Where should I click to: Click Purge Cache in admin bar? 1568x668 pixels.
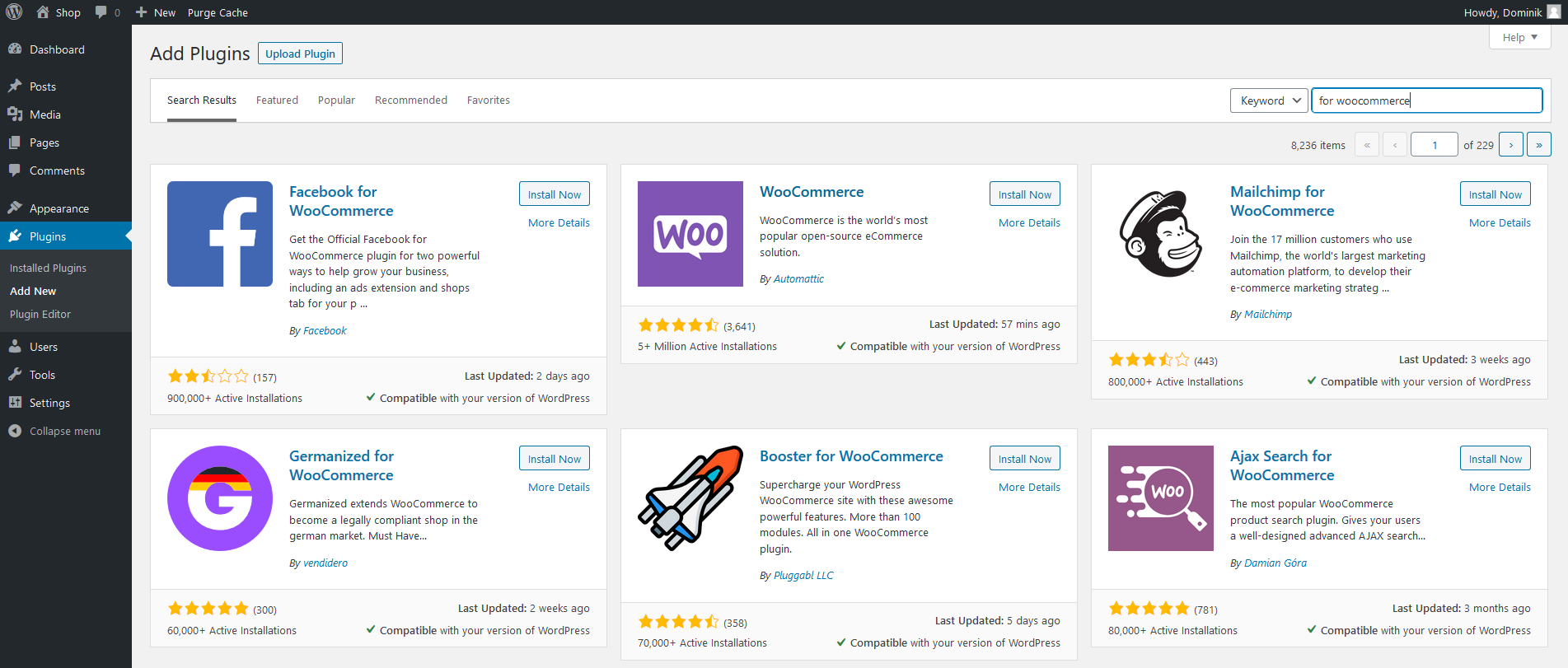[x=218, y=12]
